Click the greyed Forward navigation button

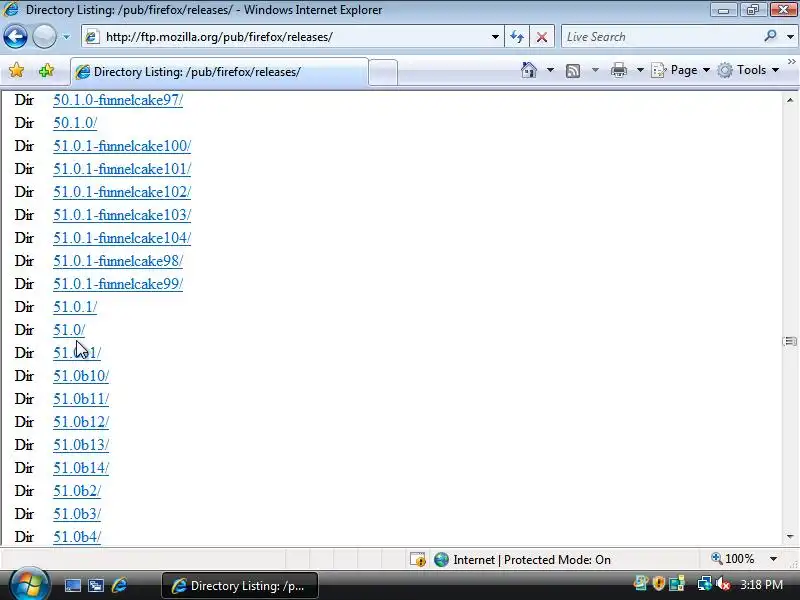(x=44, y=37)
